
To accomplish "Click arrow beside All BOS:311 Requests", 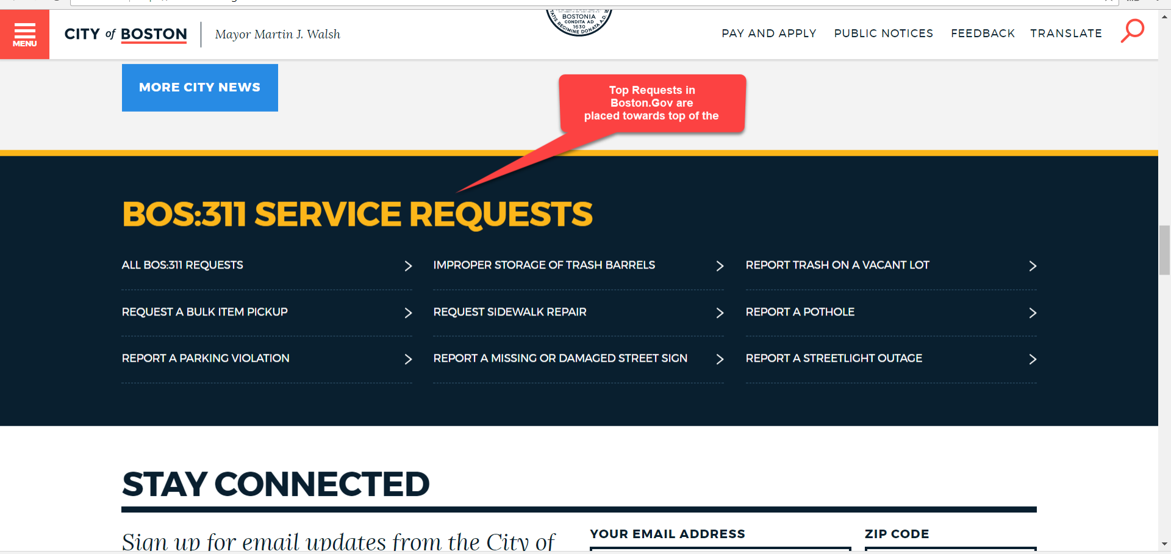I will coord(408,266).
